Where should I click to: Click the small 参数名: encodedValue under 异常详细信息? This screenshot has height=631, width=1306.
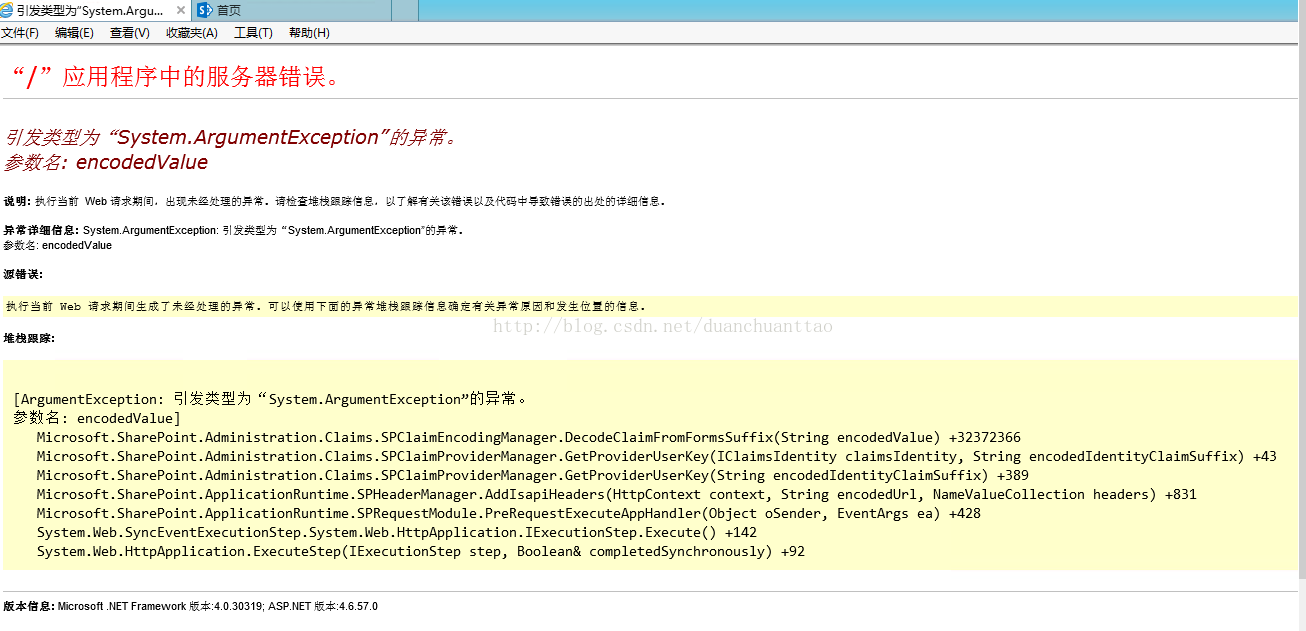[58, 245]
